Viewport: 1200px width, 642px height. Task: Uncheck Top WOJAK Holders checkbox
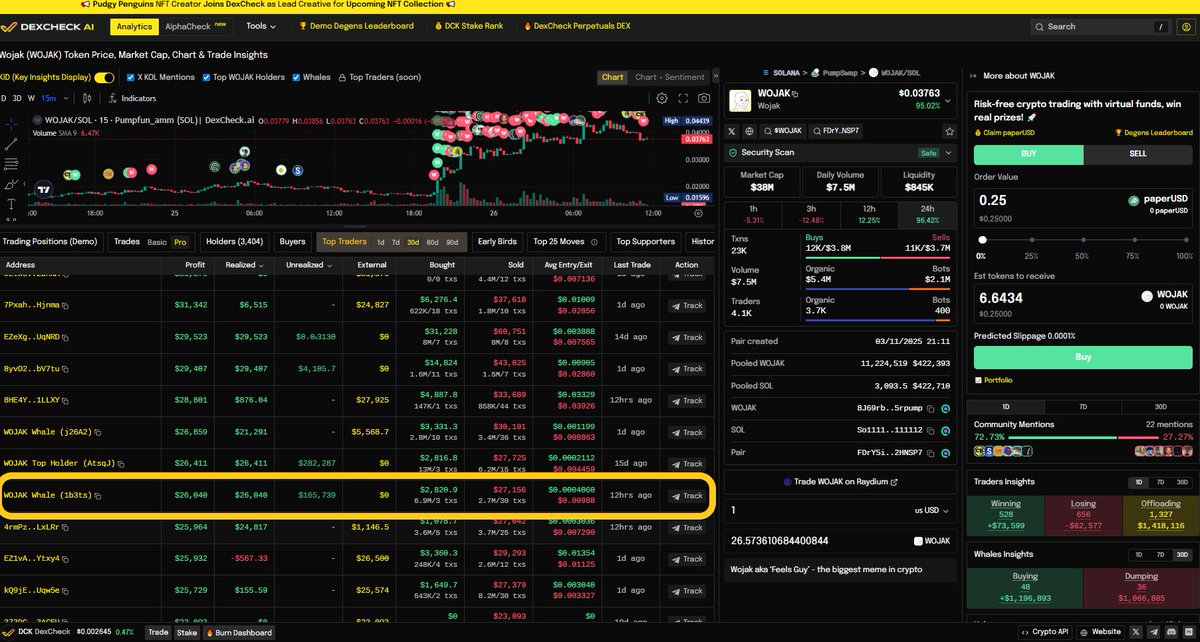pyautogui.click(x=206, y=77)
